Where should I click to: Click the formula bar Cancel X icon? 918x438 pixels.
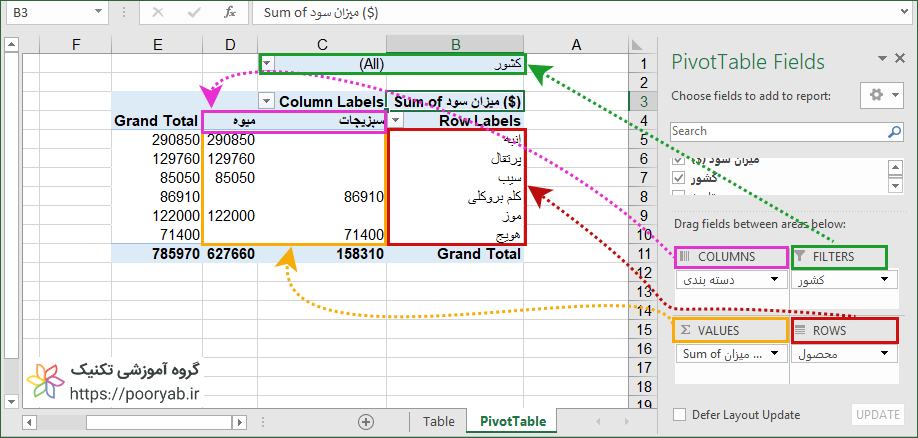tap(157, 13)
